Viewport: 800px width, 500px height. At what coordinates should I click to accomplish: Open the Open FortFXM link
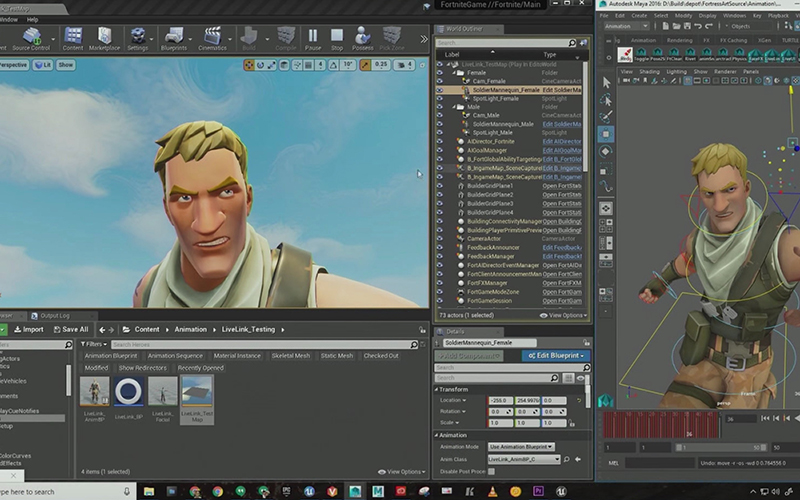coord(562,283)
